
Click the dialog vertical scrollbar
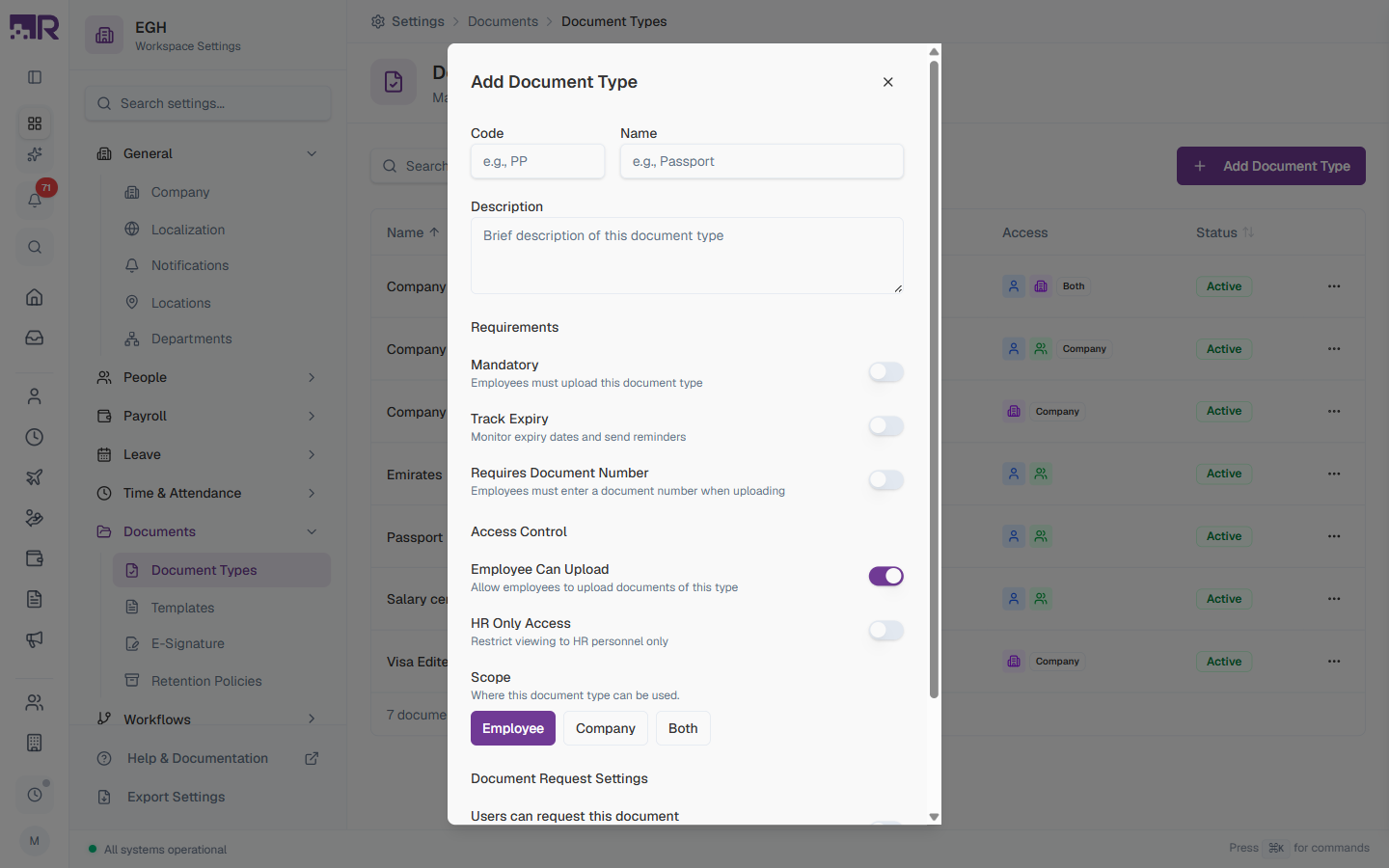934,379
